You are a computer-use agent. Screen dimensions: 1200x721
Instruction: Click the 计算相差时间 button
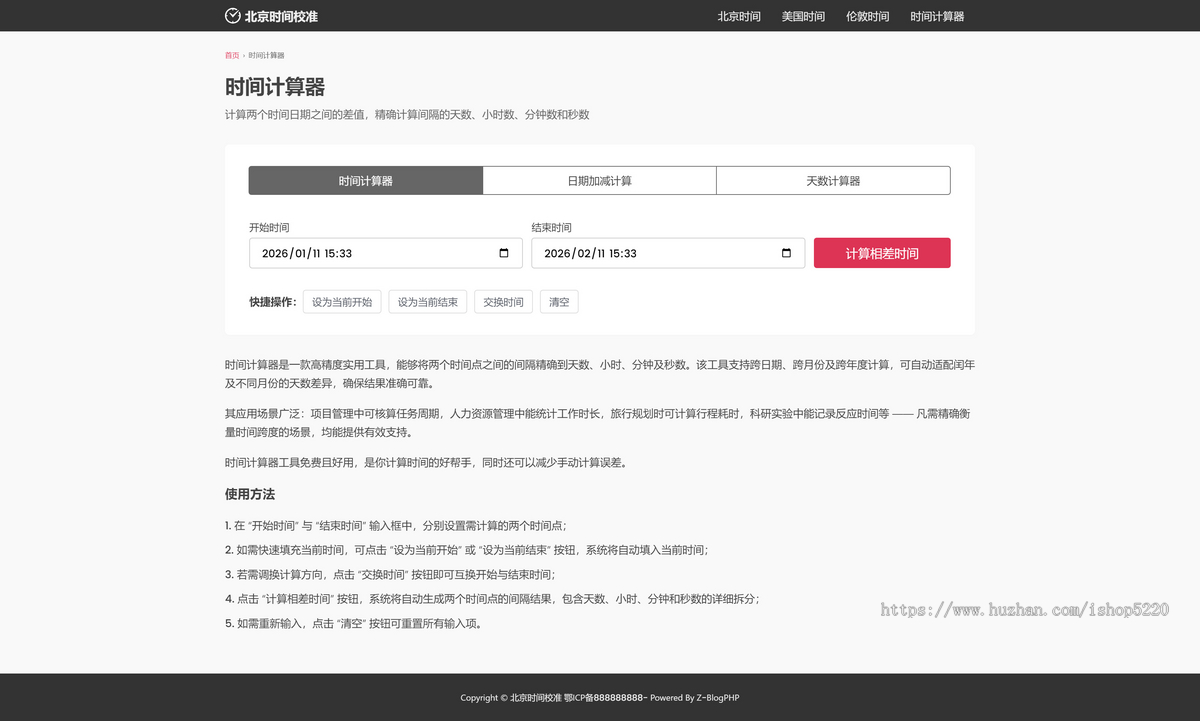[x=882, y=253]
